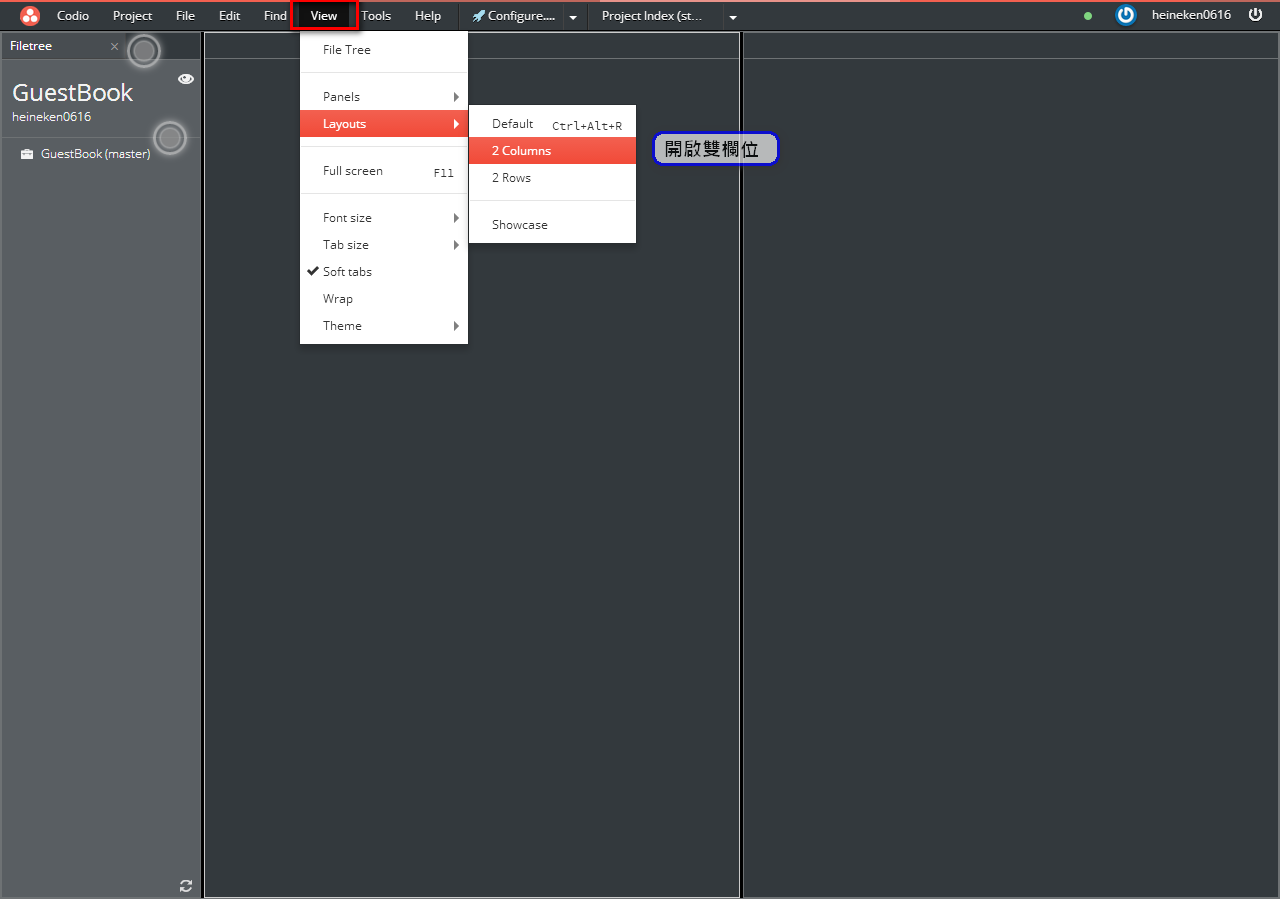Open the Tools menu
Image resolution: width=1280 pixels, height=899 pixels.
point(376,15)
